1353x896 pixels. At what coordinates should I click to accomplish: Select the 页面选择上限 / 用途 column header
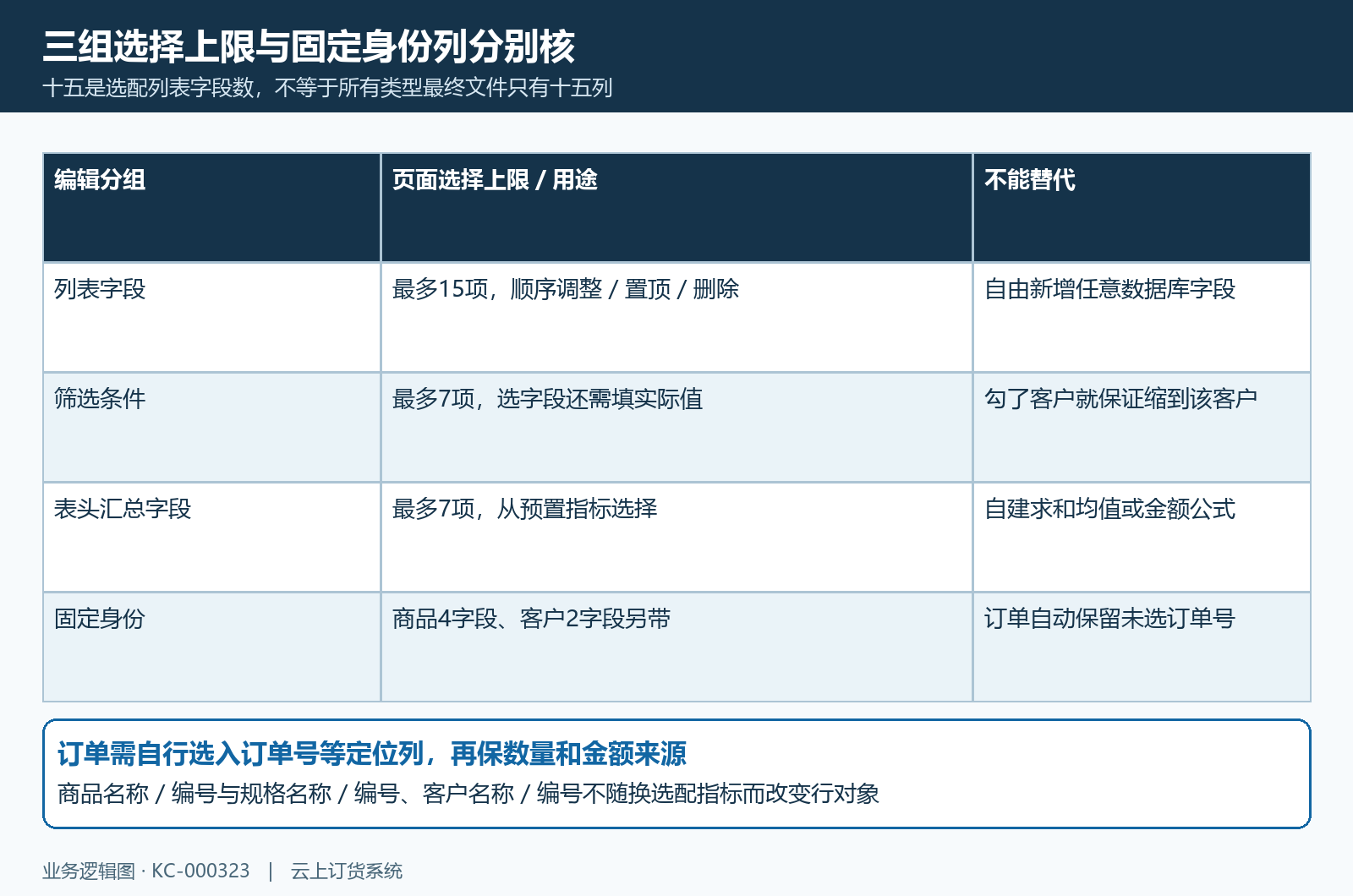click(676, 207)
